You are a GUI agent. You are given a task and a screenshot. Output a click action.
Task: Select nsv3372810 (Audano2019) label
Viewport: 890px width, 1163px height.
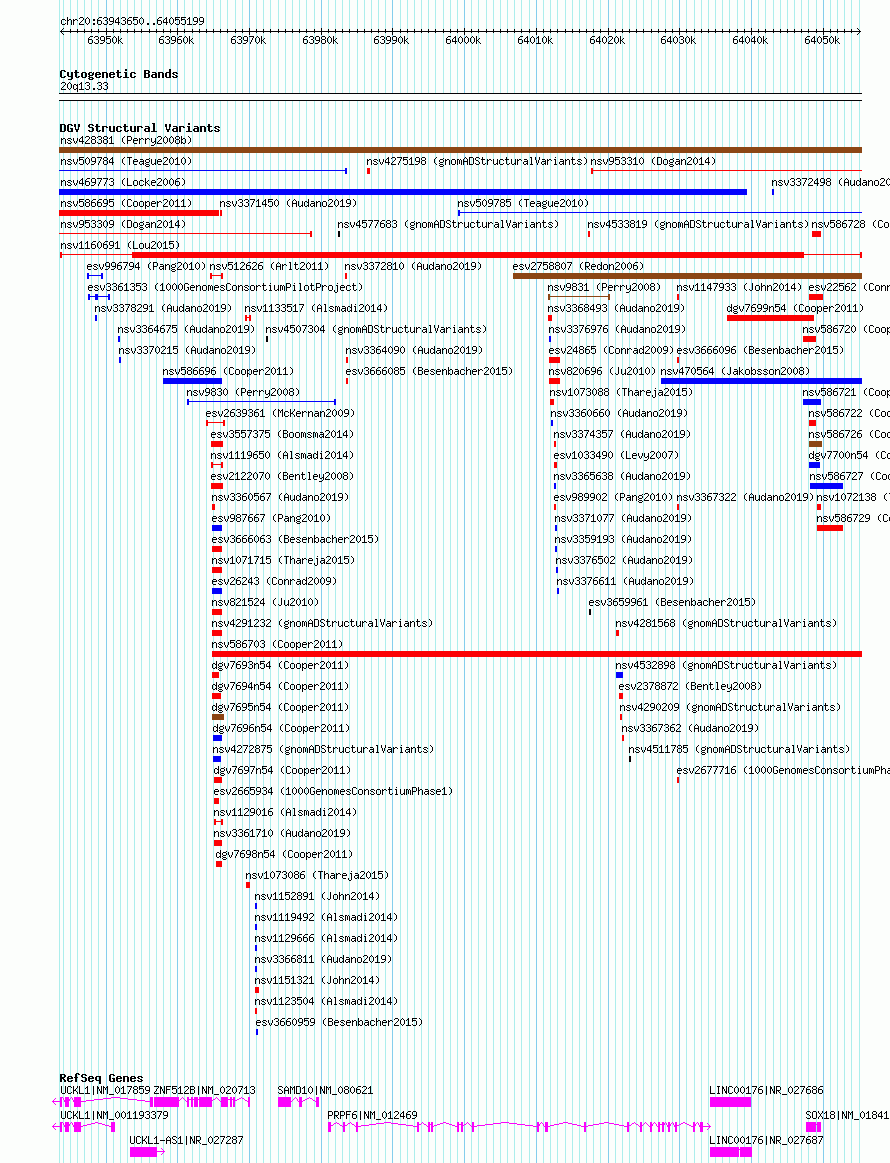click(413, 266)
